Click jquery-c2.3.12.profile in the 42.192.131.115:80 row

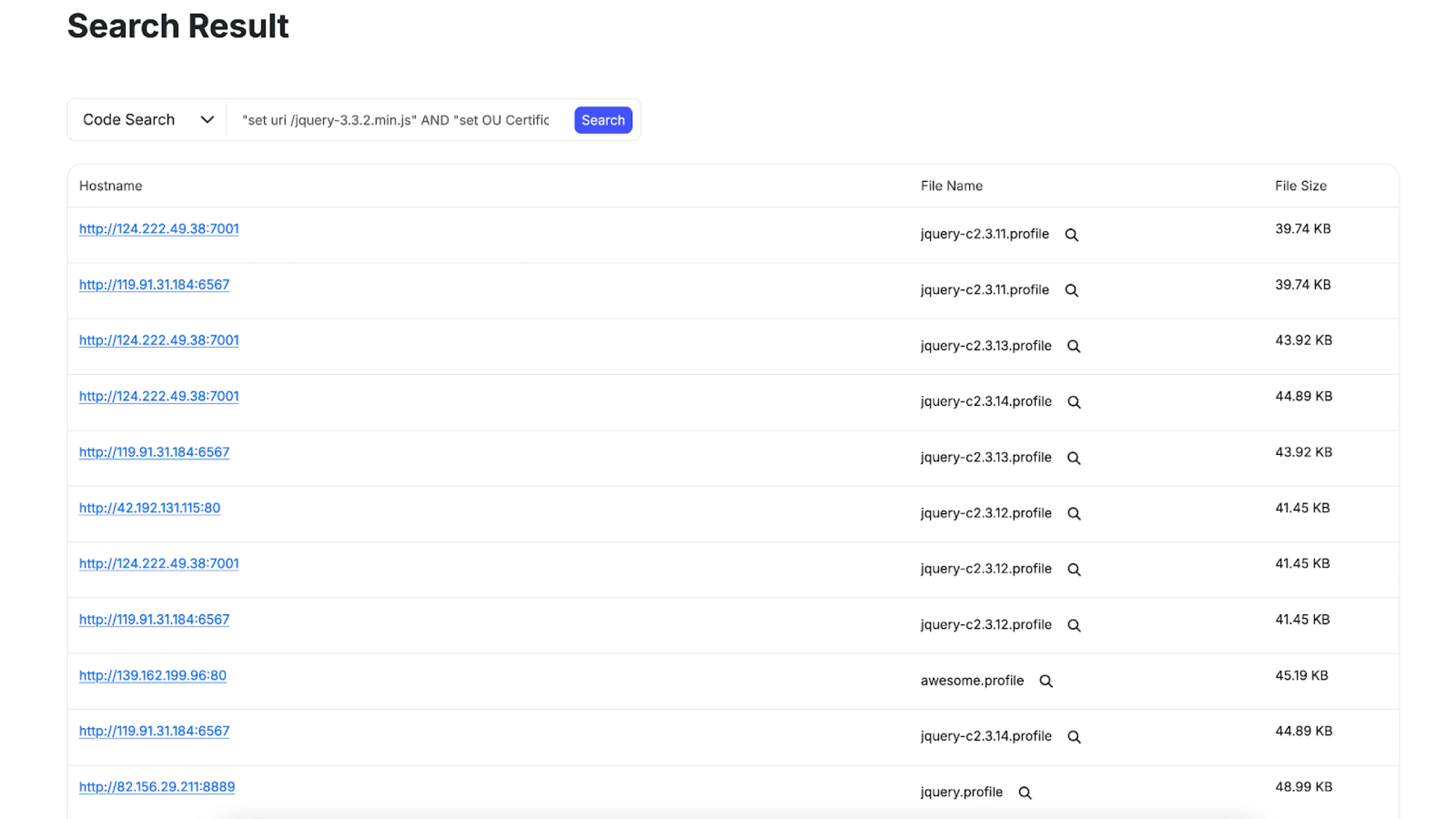click(x=986, y=514)
